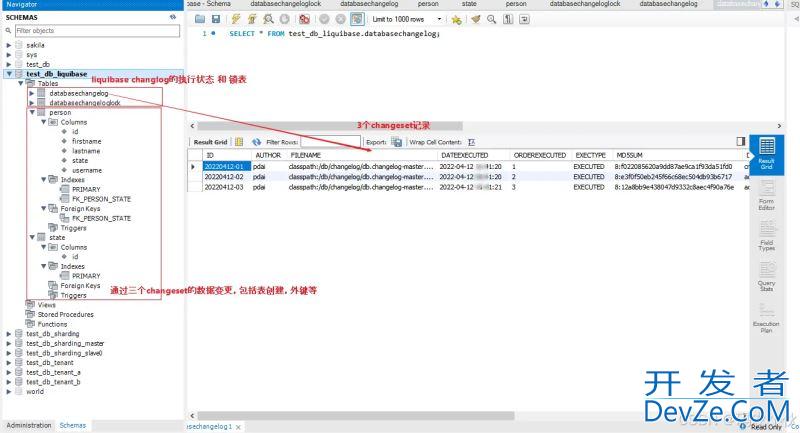800x433 pixels.
Task: Beautify the SQL query with the brush icon
Action: coord(476,19)
